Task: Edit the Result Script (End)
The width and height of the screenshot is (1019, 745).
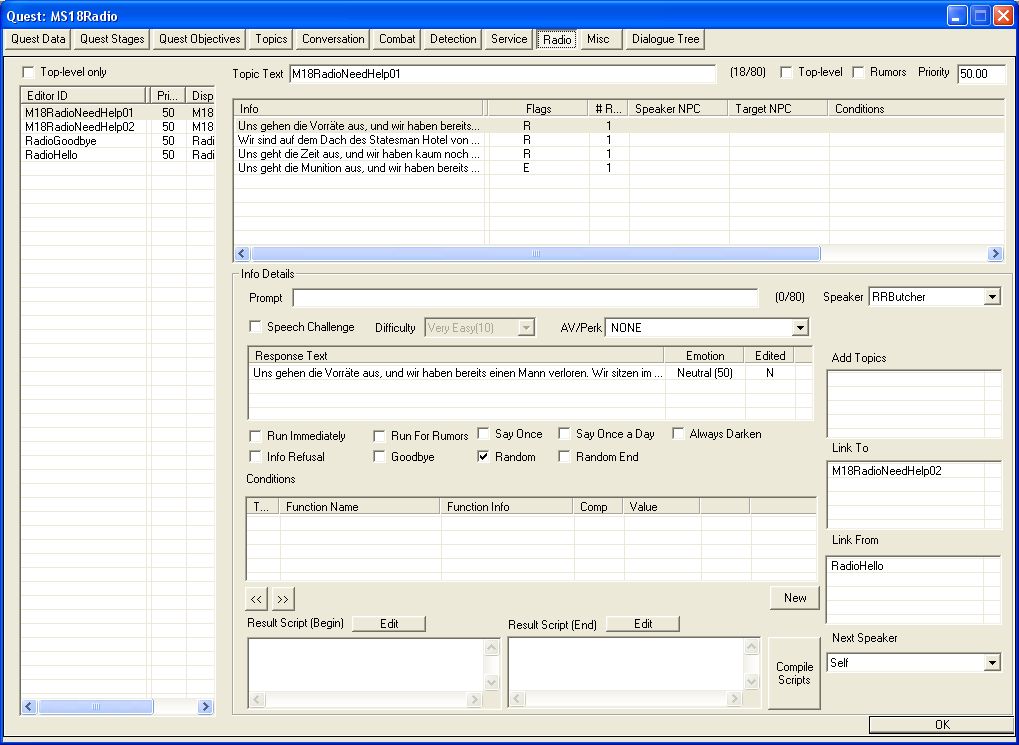Action: point(643,624)
